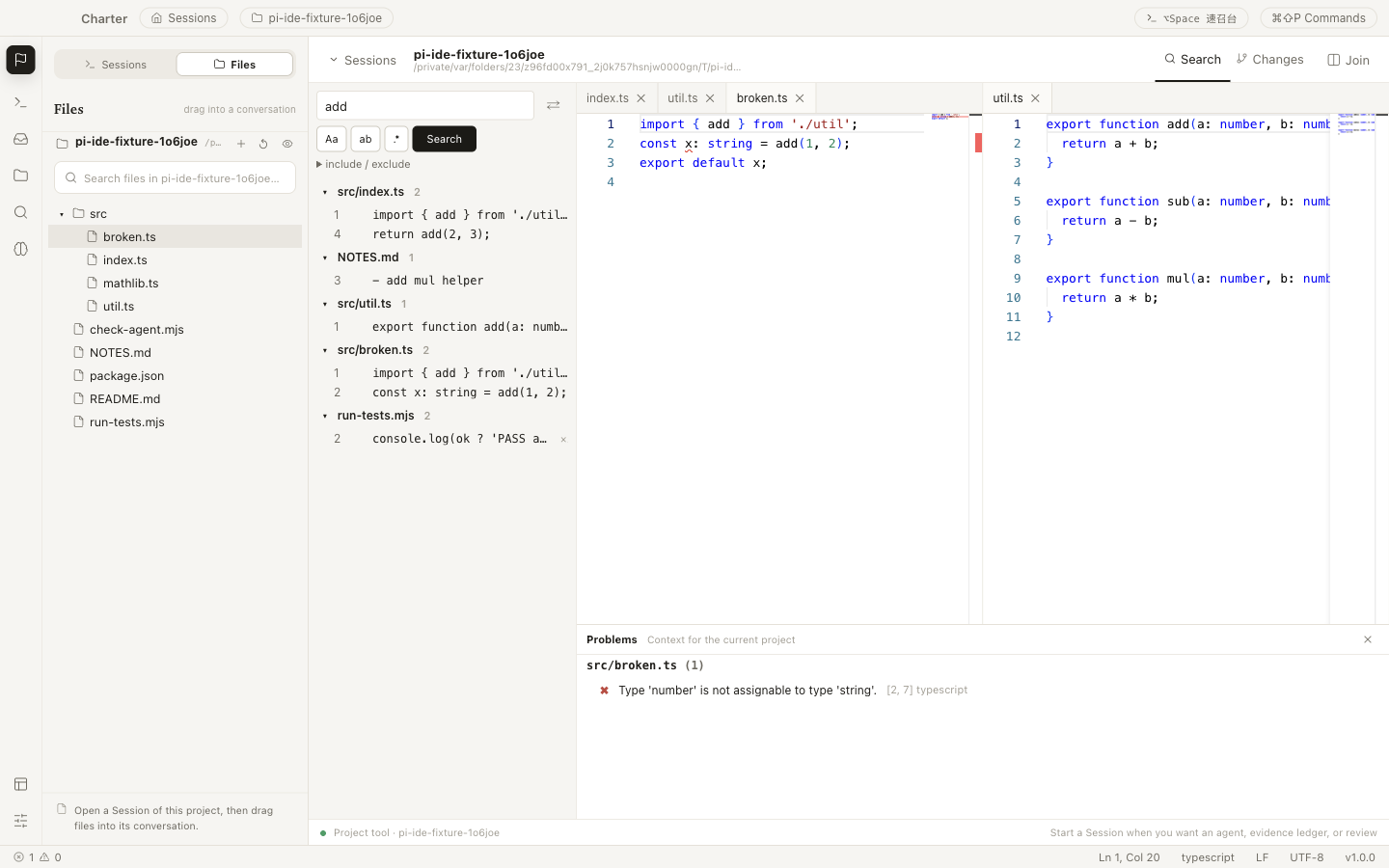Dismiss the run-tests.mjs console.log search result

[563, 440]
